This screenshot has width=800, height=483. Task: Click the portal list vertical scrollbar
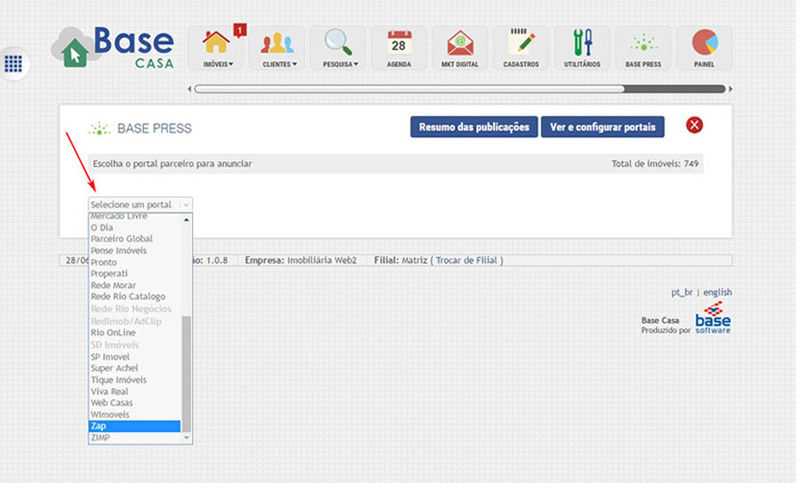pos(186,370)
